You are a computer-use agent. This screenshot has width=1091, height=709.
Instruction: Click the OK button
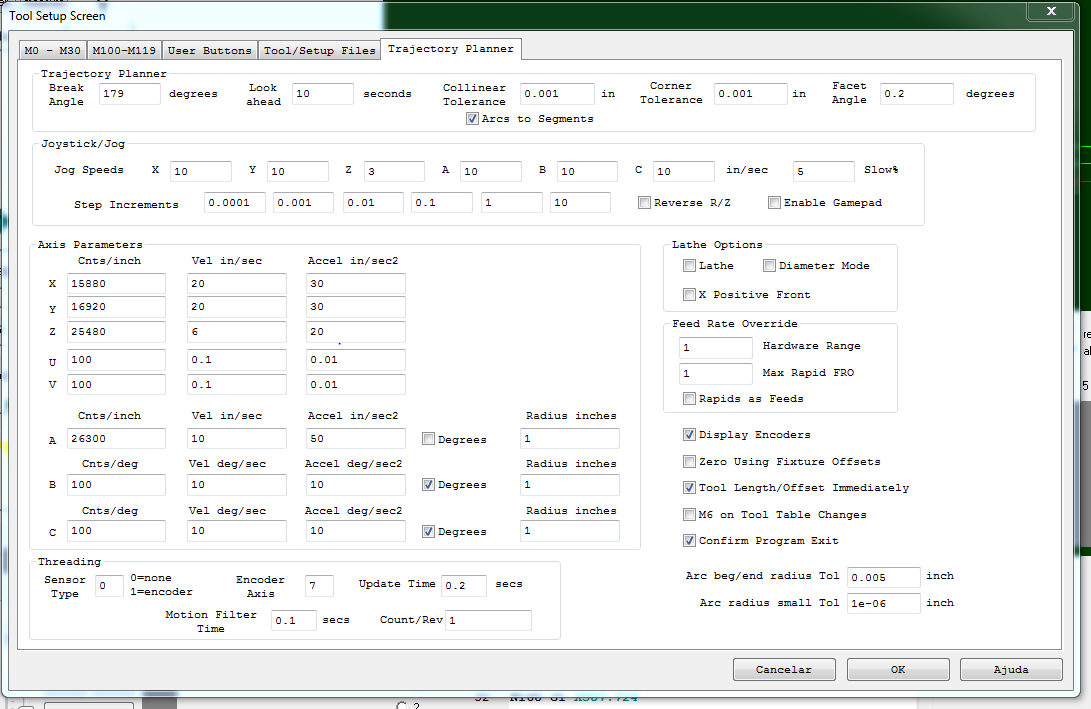coord(897,669)
